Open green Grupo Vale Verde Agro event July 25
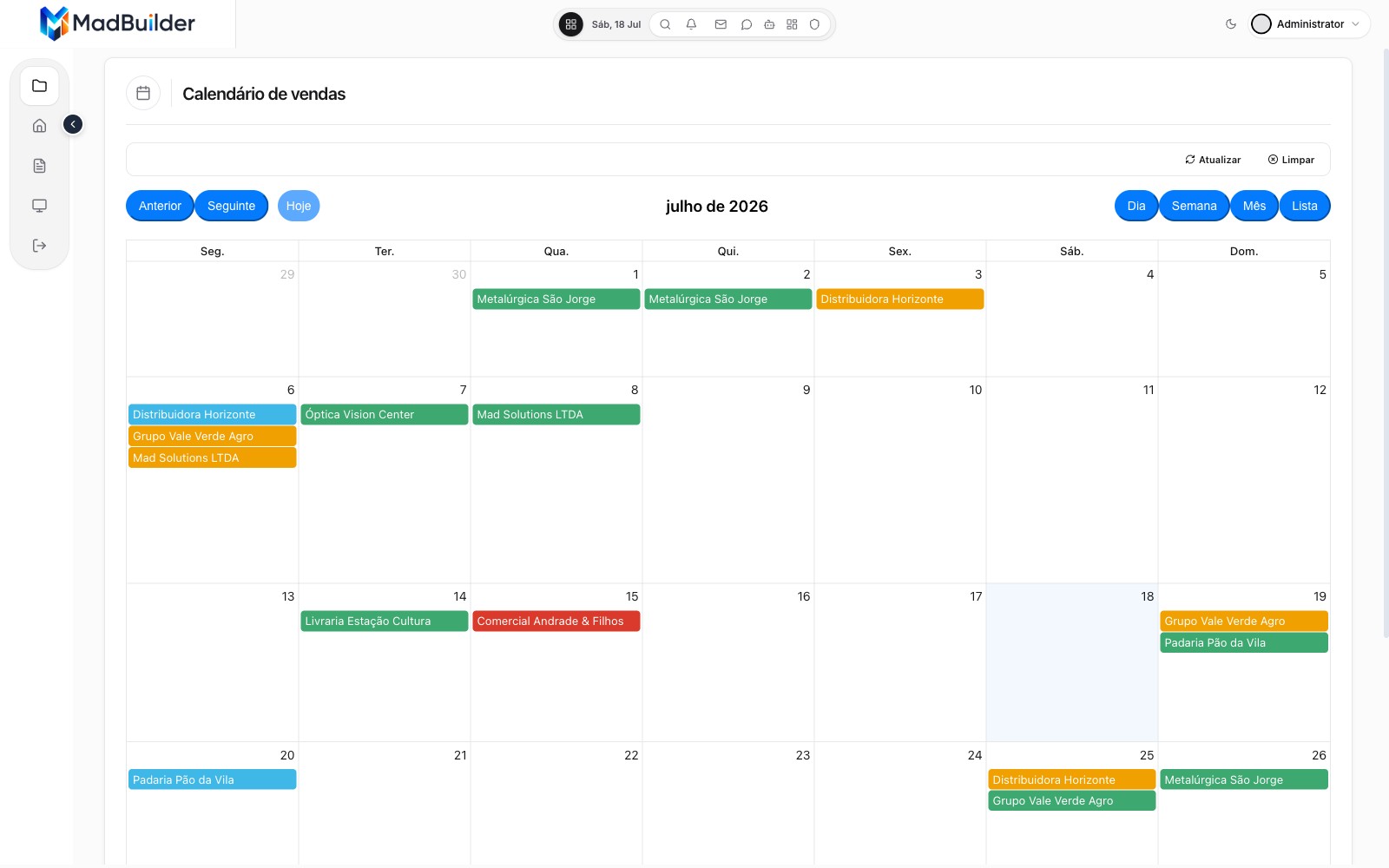Viewport: 1389px width, 868px height. tap(1071, 800)
